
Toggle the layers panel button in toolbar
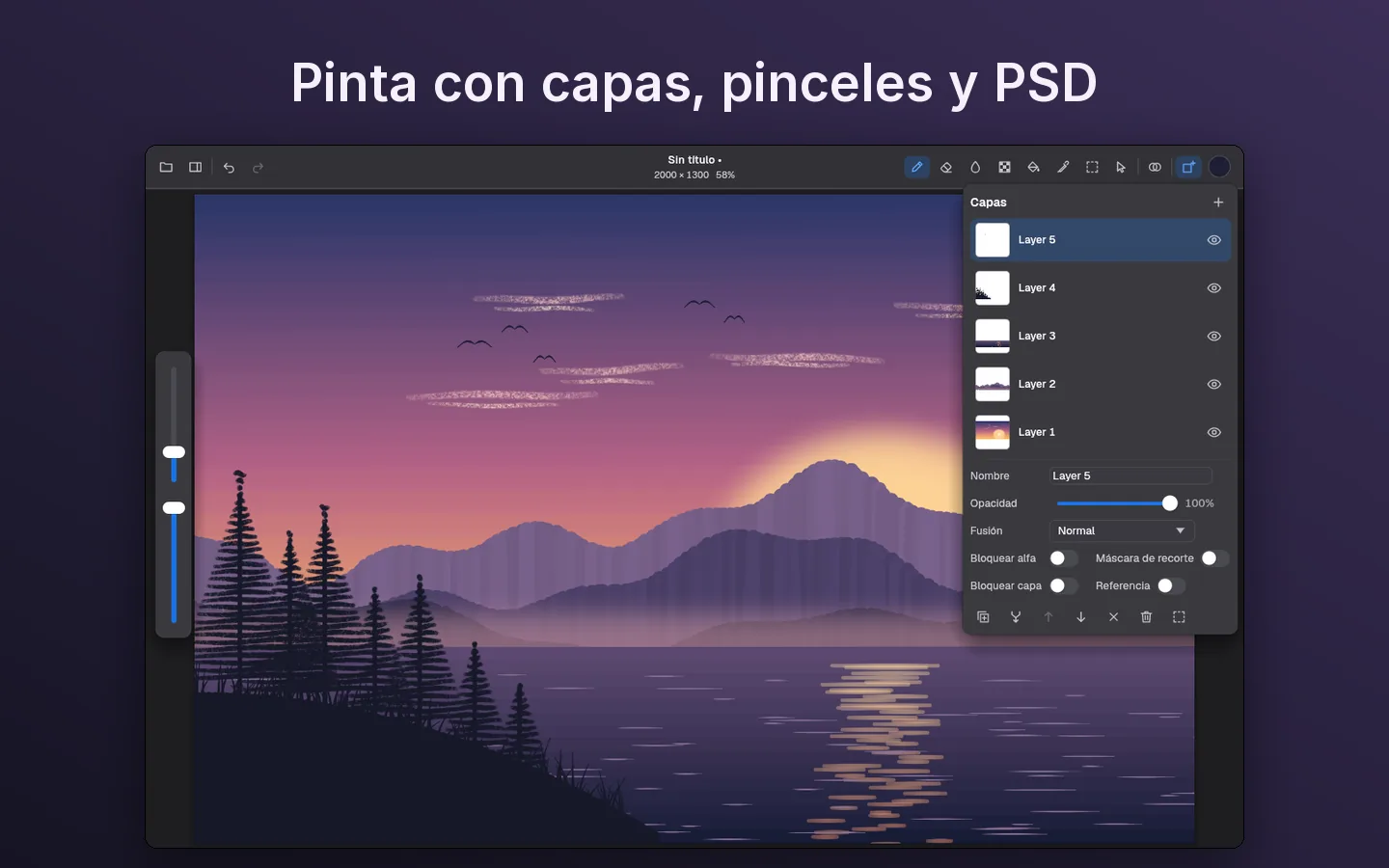coord(1188,167)
